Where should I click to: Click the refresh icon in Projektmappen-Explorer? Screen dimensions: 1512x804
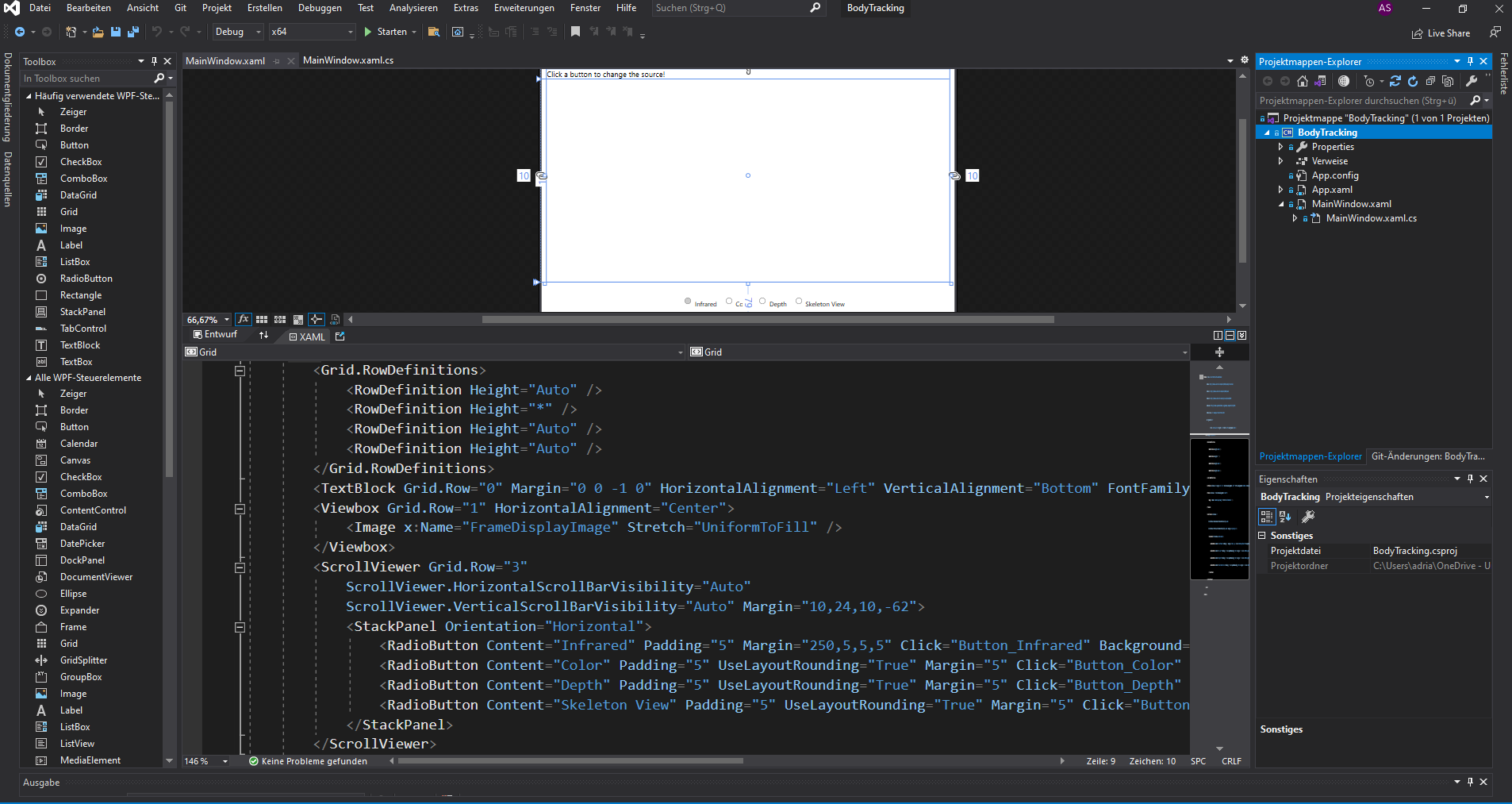[x=1413, y=81]
